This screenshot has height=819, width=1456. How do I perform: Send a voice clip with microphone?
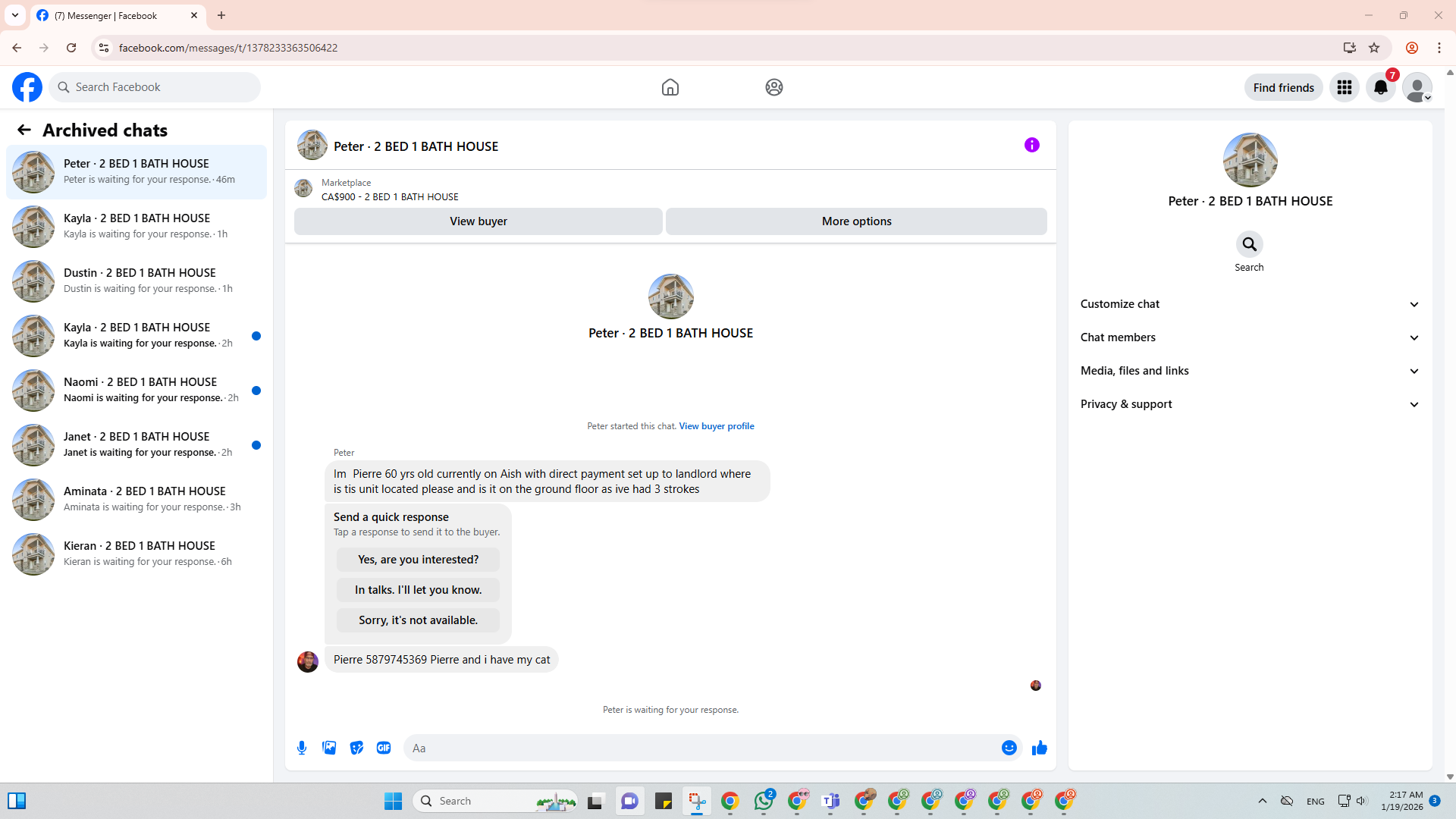click(x=302, y=748)
